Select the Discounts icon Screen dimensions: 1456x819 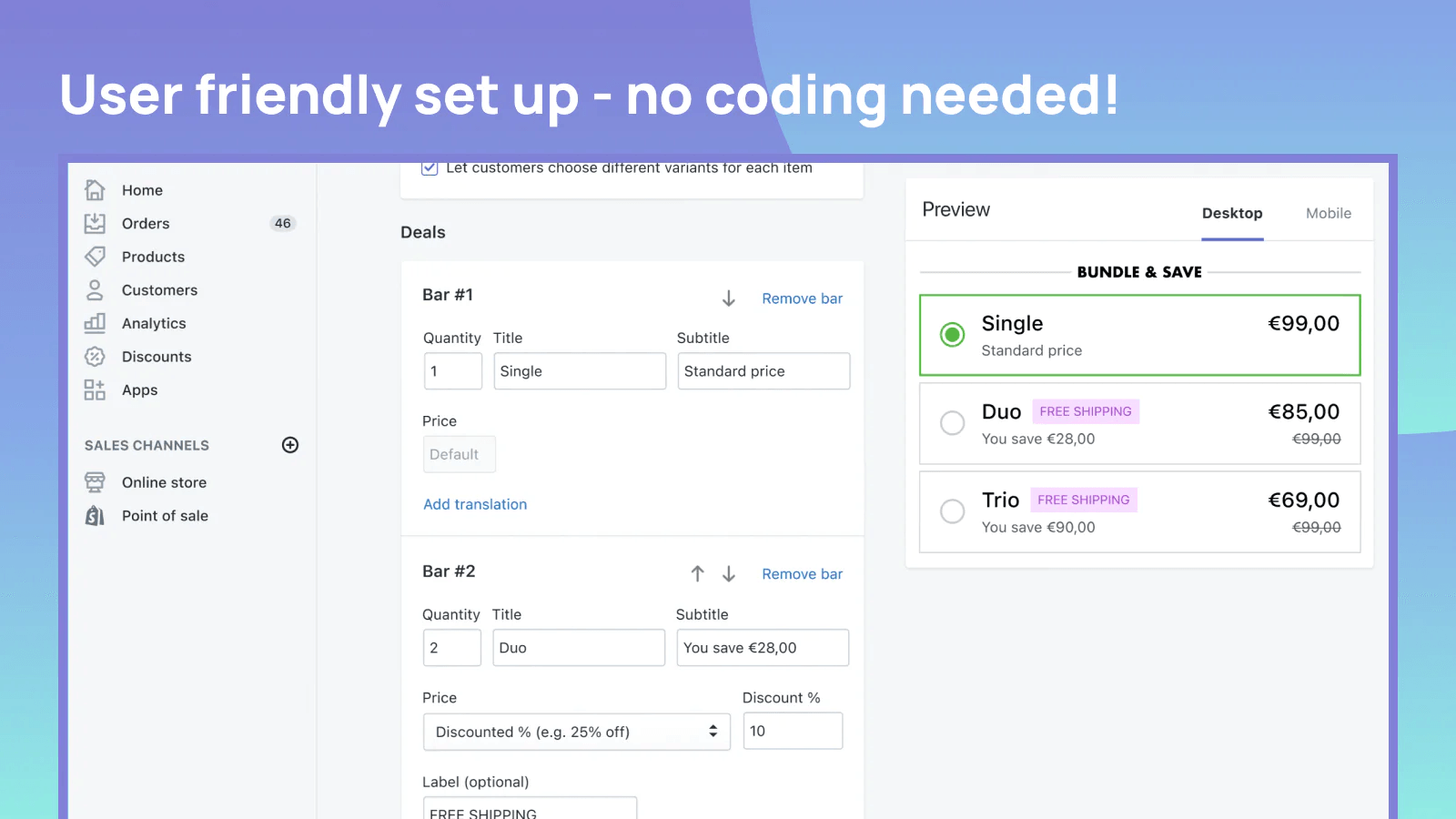[96, 356]
